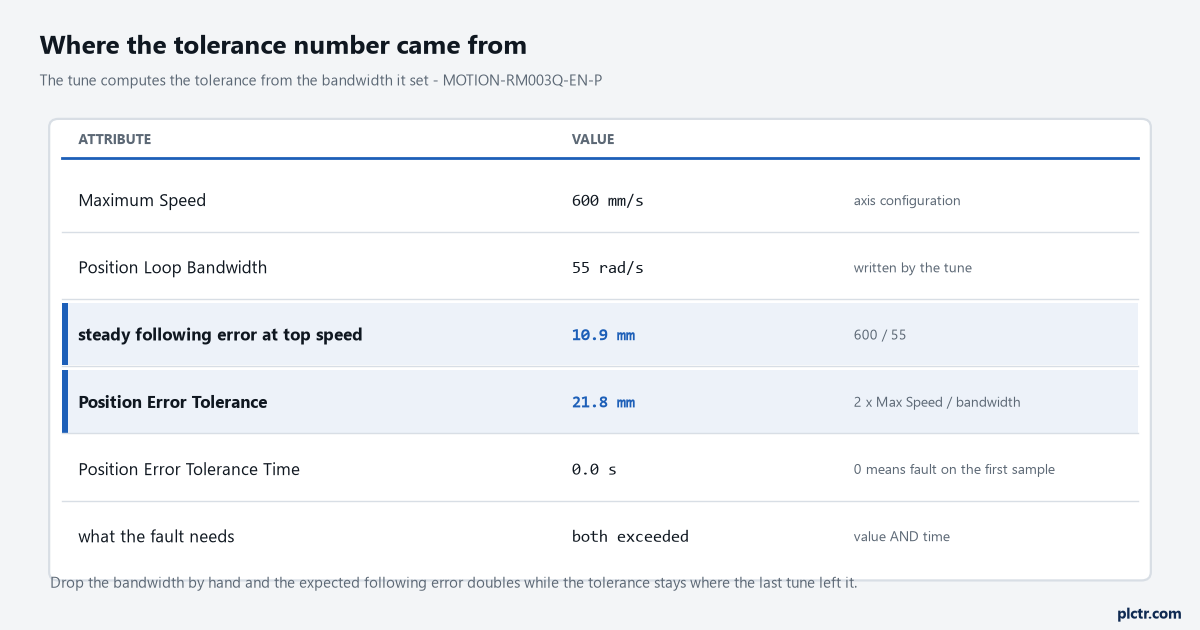This screenshot has width=1200, height=630.
Task: Select the Position Error Tolerance row
Action: click(x=600, y=402)
